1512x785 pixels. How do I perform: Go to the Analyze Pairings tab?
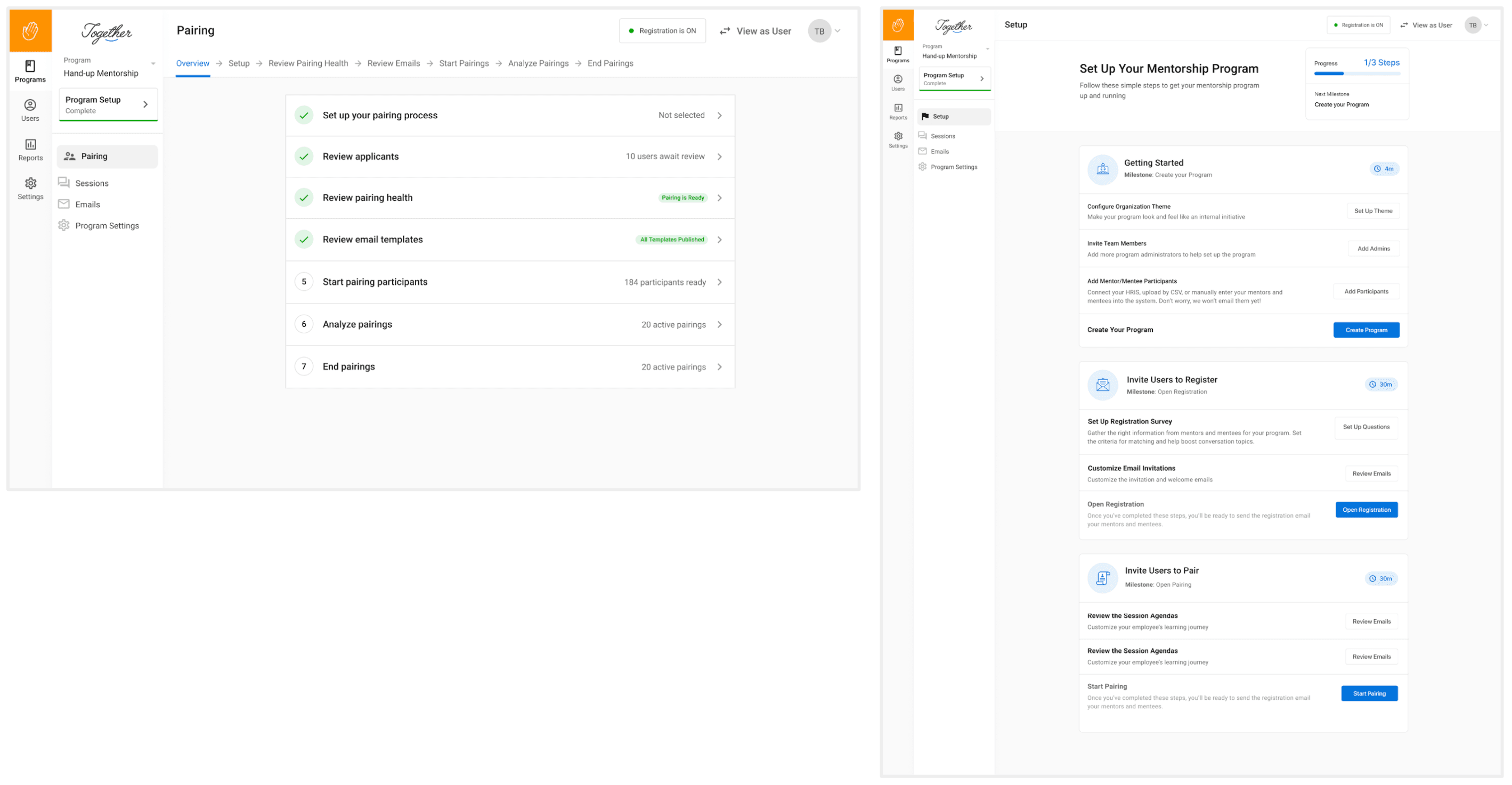coord(538,63)
